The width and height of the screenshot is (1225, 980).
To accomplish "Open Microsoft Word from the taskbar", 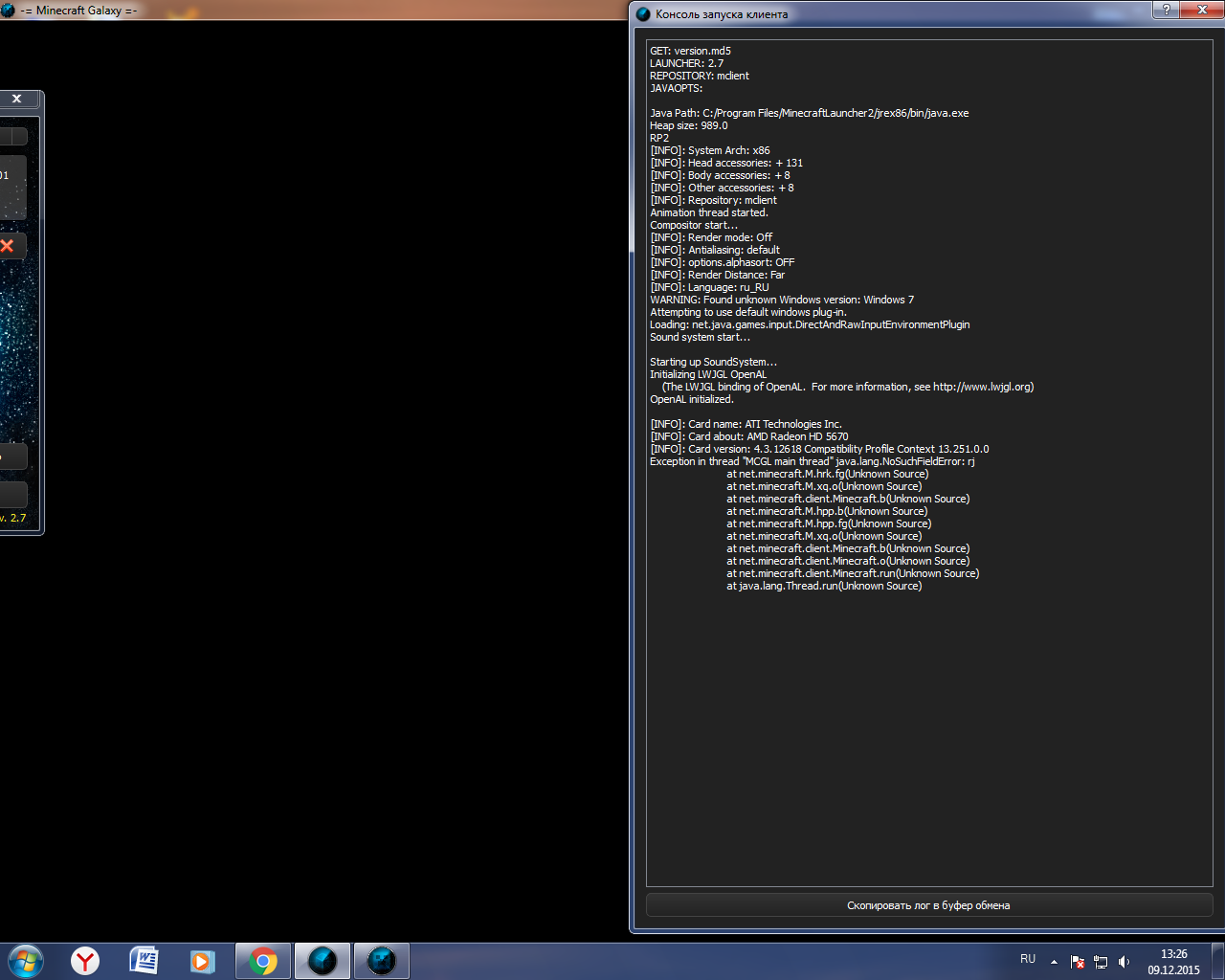I will [x=144, y=961].
